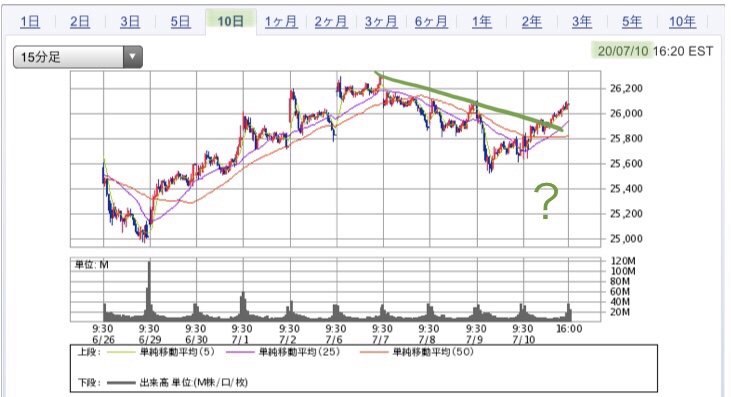Show the 2ヶ月 chart range
The height and width of the screenshot is (397, 731).
click(x=331, y=21)
